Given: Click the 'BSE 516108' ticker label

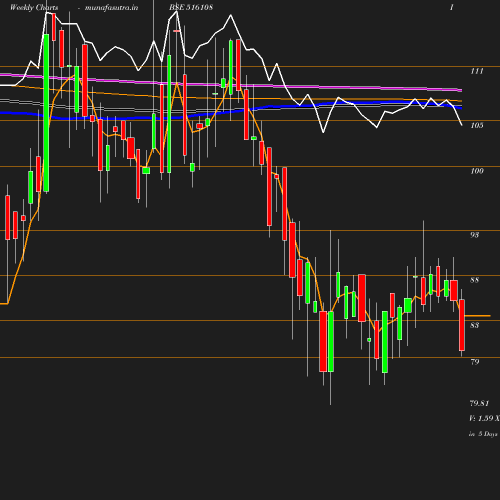Looking at the screenshot, I should tap(191, 7).
